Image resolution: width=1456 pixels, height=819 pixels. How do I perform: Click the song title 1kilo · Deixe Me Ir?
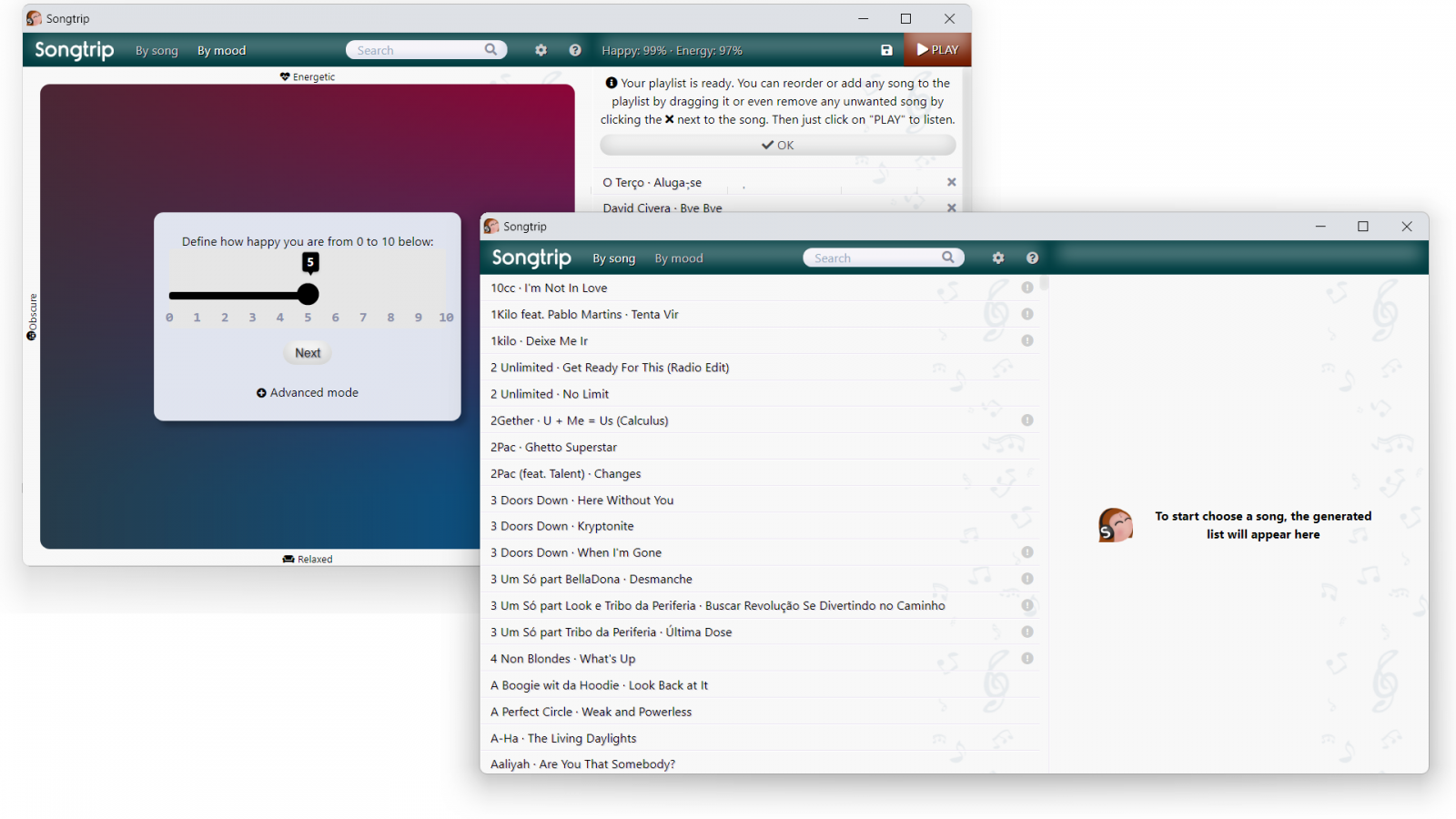[x=539, y=341]
